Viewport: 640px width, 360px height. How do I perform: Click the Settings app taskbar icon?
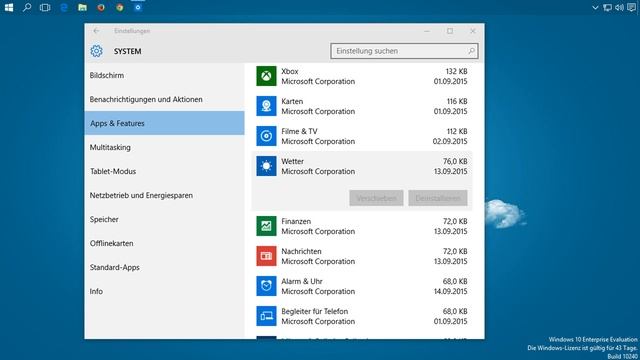138,7
